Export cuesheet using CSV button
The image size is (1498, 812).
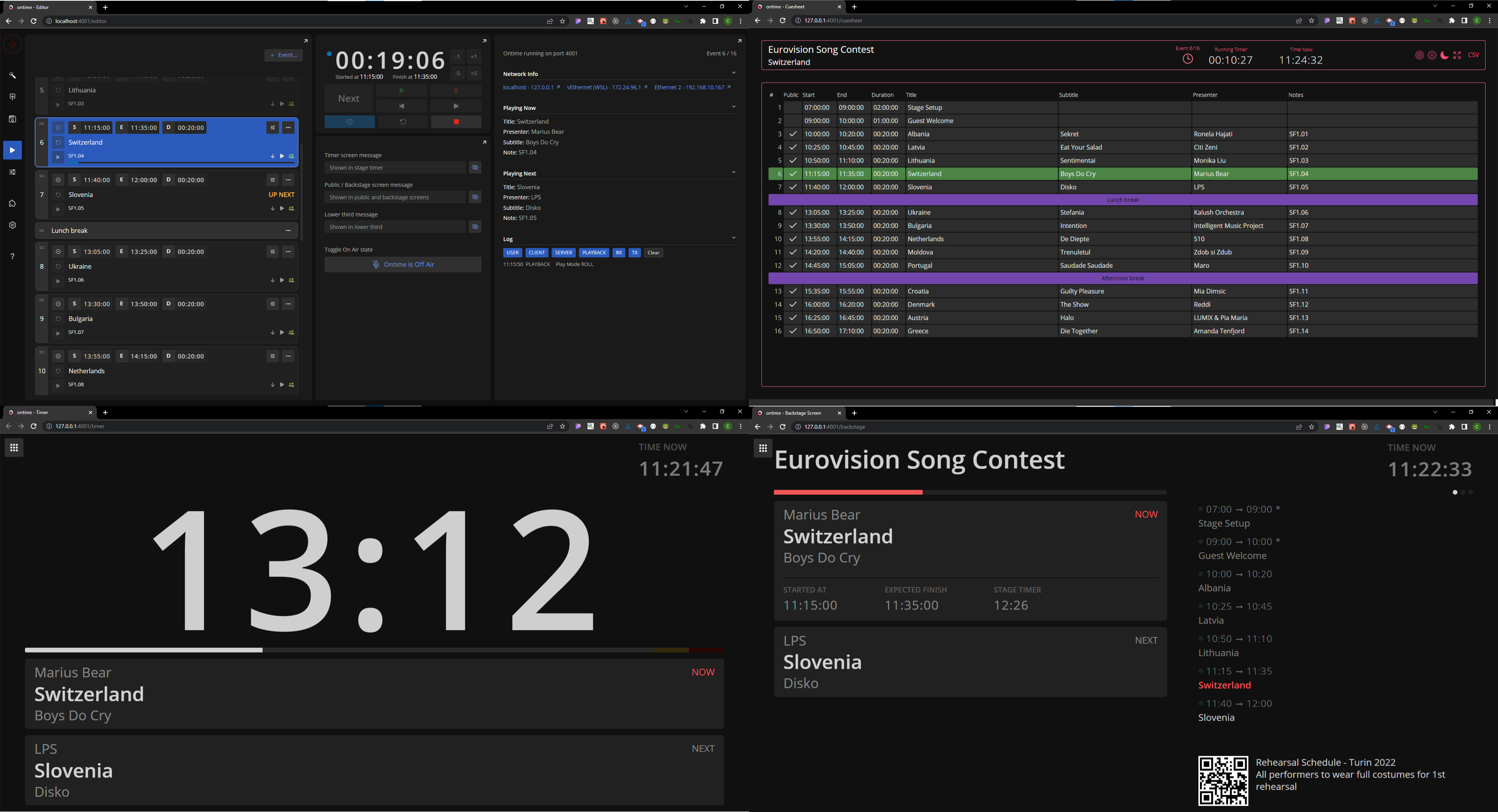tap(1473, 55)
